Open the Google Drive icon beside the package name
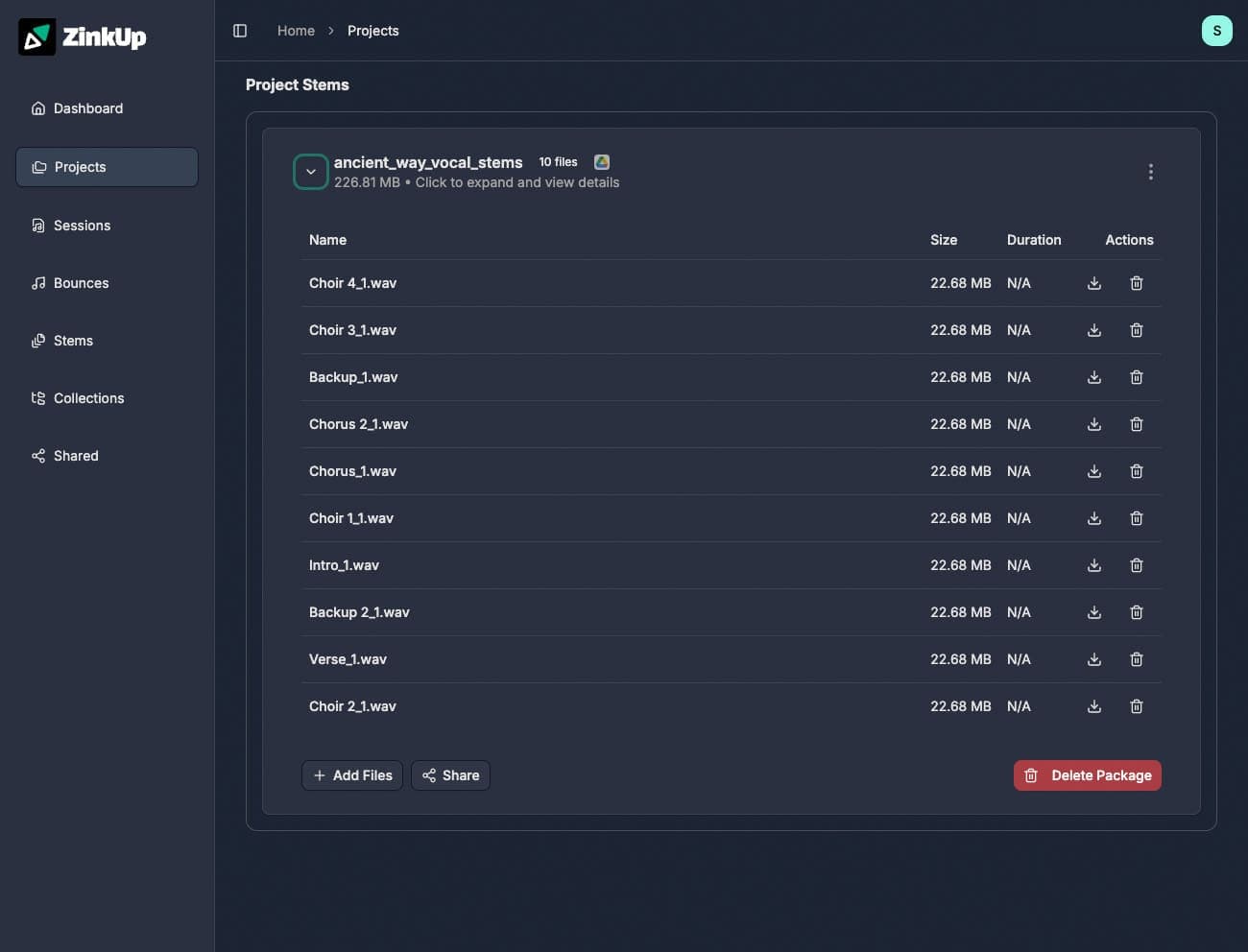1248x952 pixels. (602, 162)
